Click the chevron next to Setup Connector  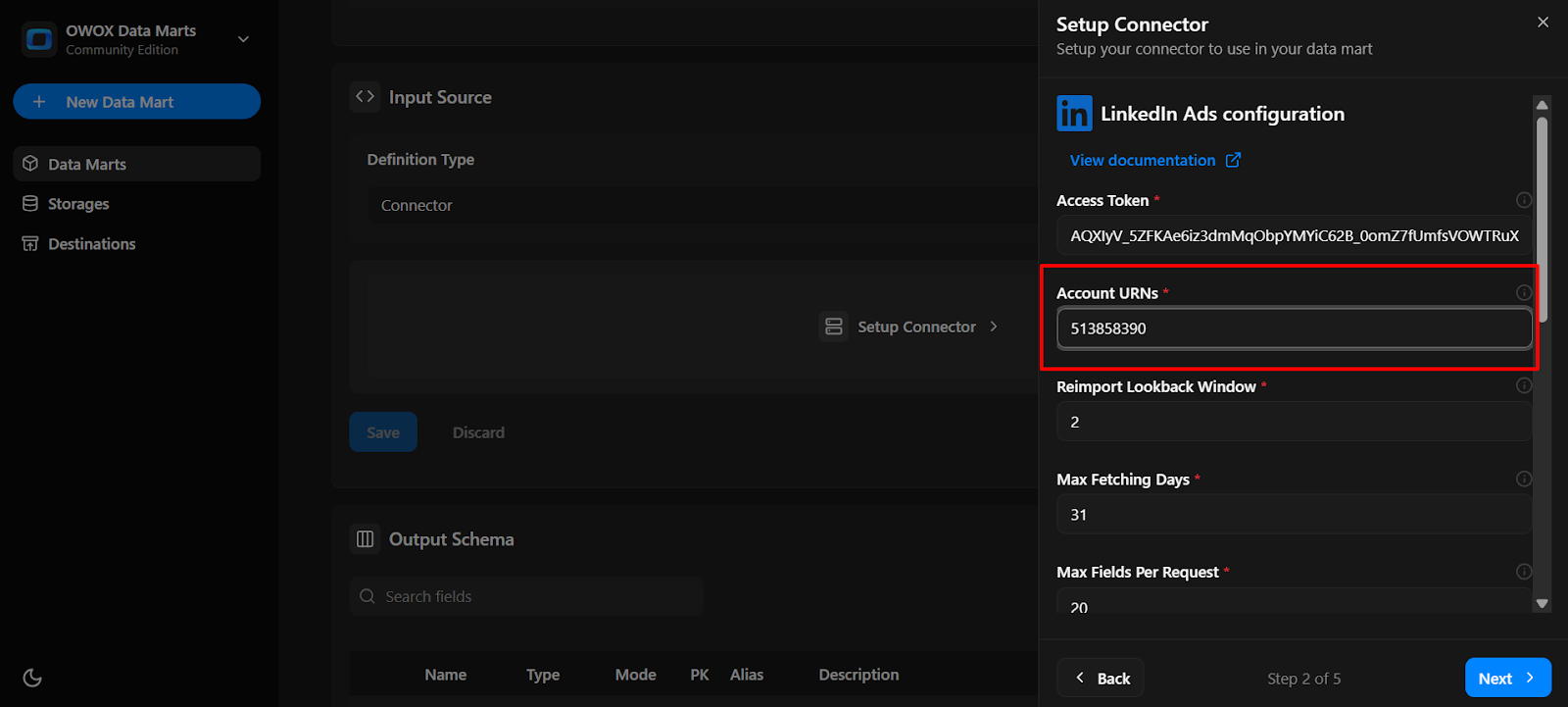993,327
